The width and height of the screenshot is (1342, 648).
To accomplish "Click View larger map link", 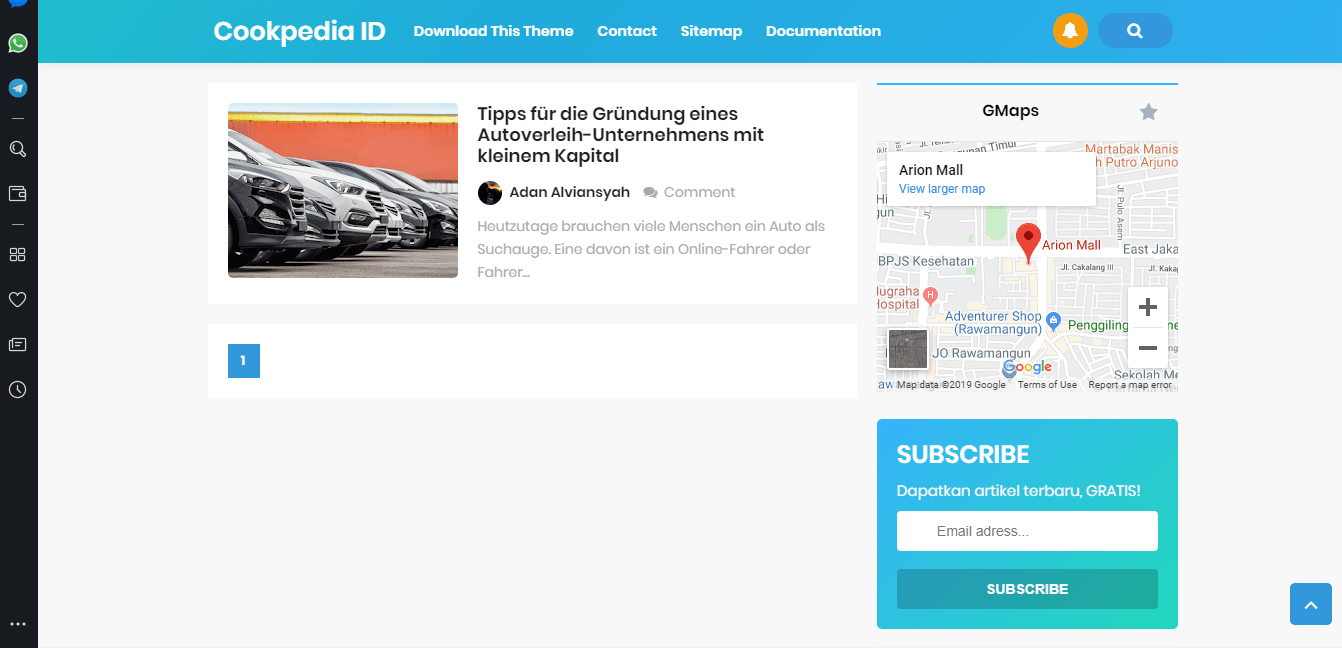I will 942,189.
